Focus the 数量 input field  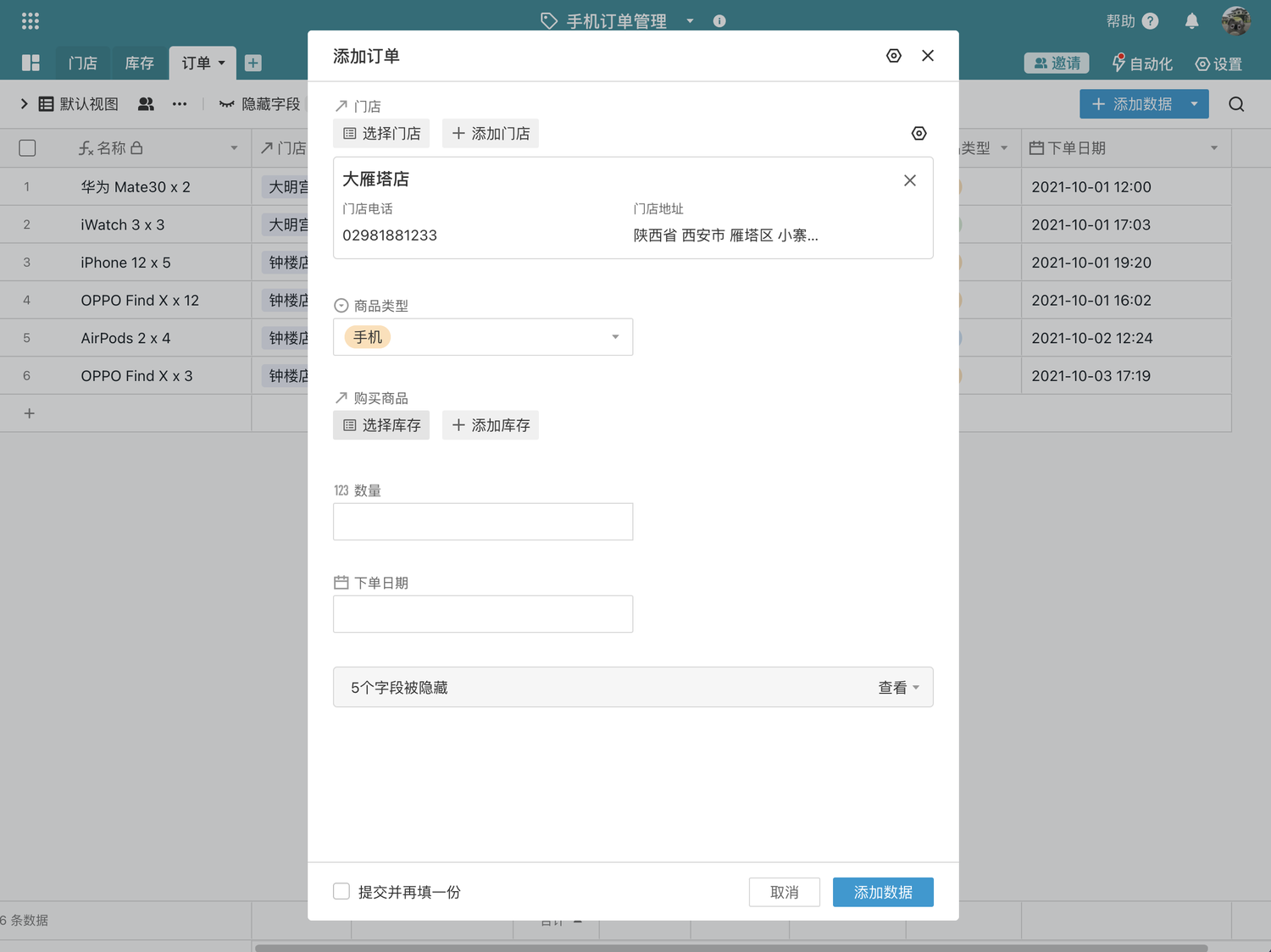483,522
